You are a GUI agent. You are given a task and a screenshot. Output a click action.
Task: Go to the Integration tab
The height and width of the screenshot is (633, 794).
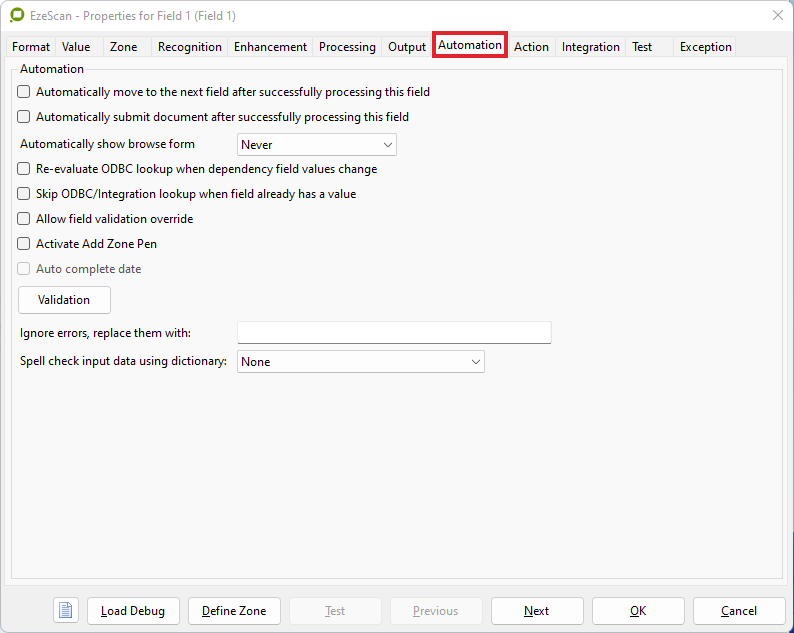[590, 47]
